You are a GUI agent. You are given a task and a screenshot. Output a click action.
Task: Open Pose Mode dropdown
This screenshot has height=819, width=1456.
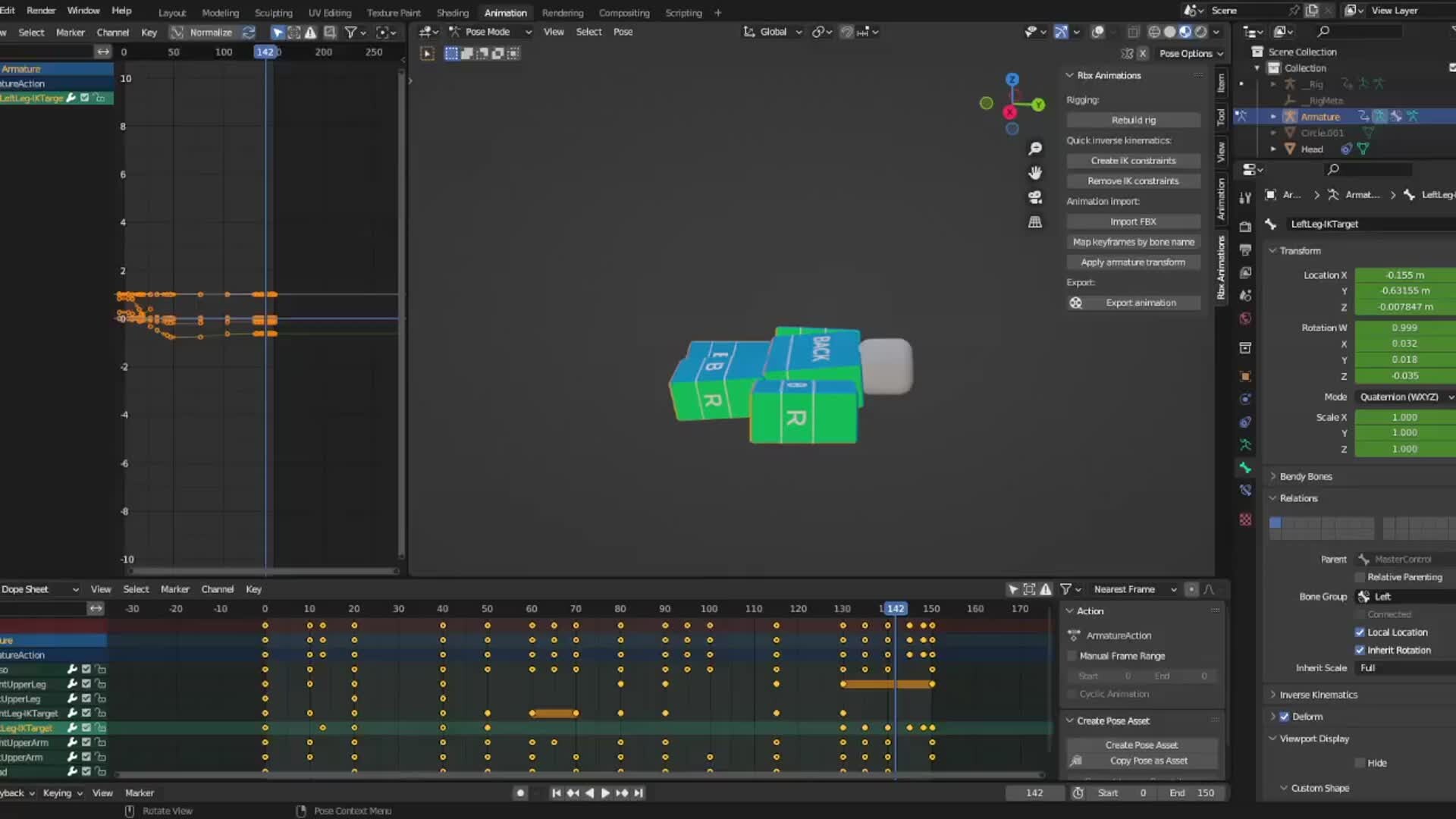click(490, 32)
